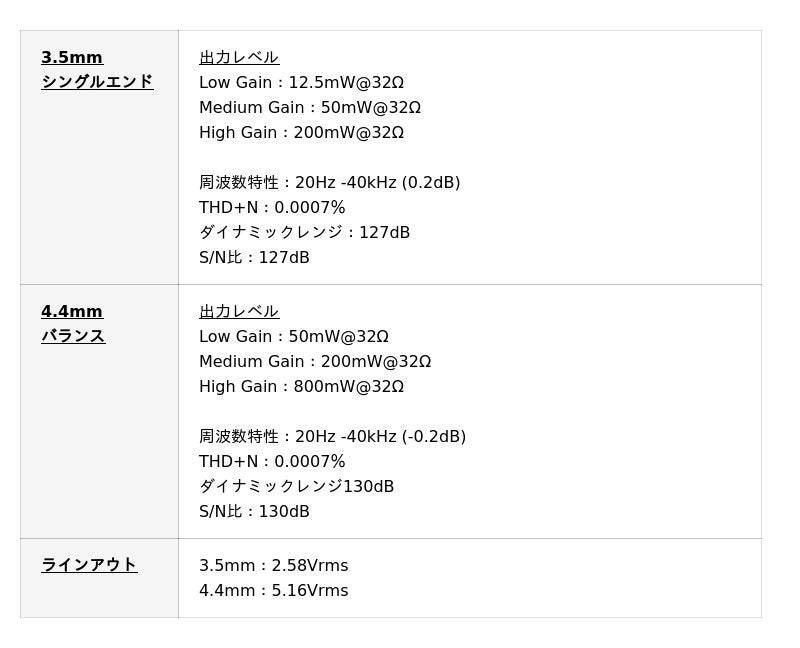Select the High Gain 800mW@32Ω line
Image resolution: width=800 pixels, height=648 pixels.
click(x=301, y=387)
